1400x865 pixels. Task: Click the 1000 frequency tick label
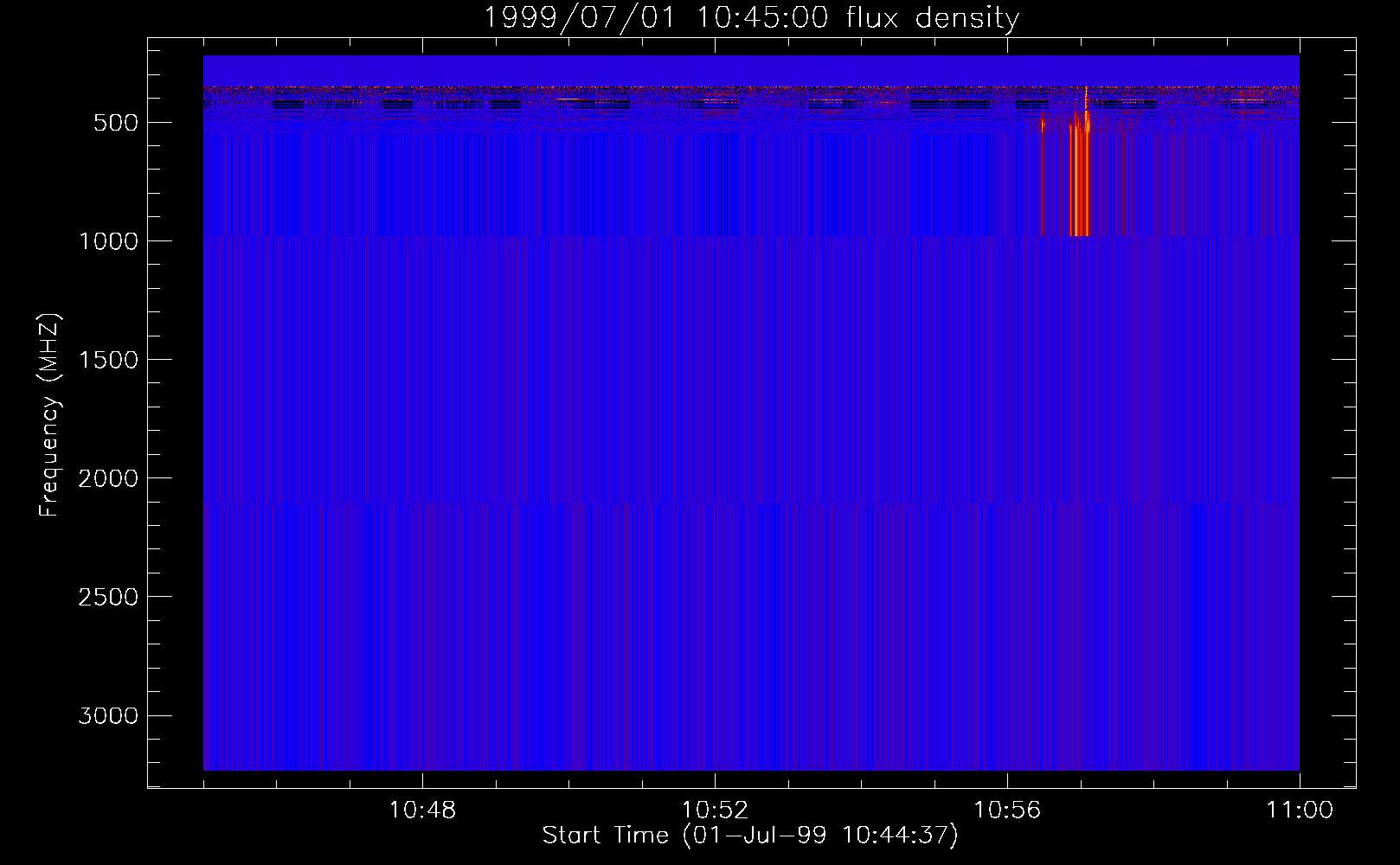108,241
